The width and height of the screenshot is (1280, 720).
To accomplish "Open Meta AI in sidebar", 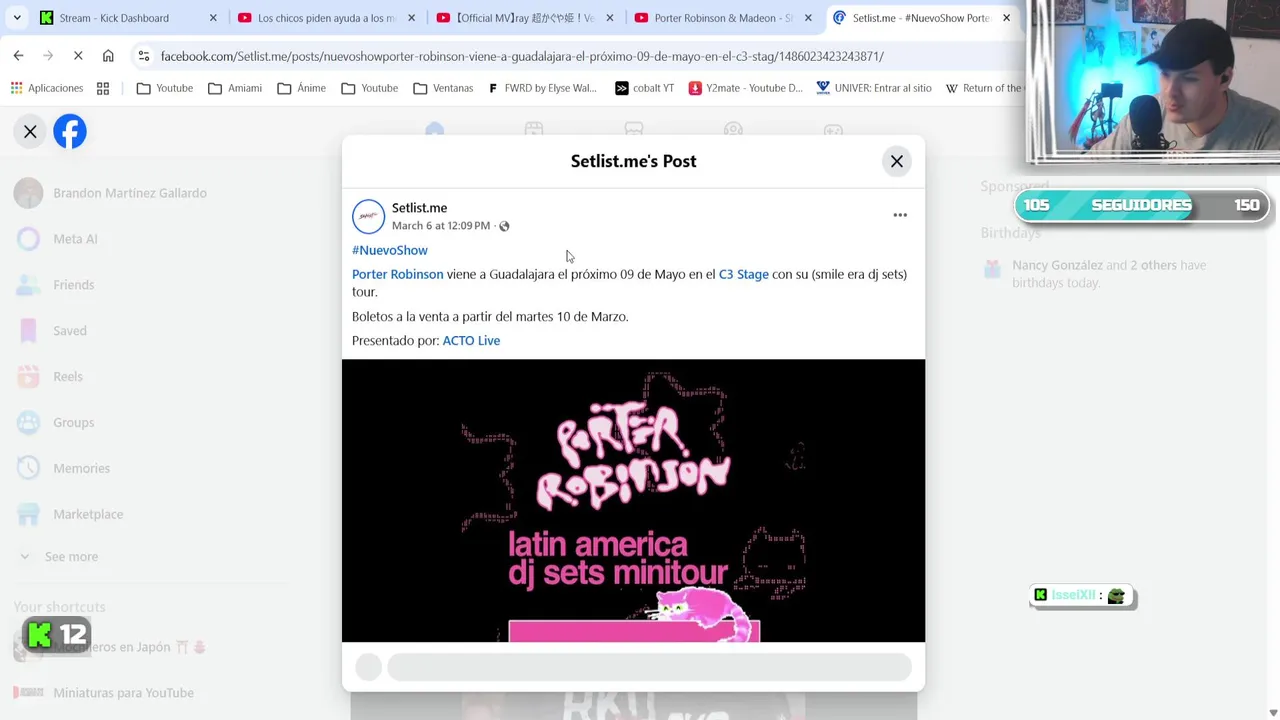I will coord(75,239).
